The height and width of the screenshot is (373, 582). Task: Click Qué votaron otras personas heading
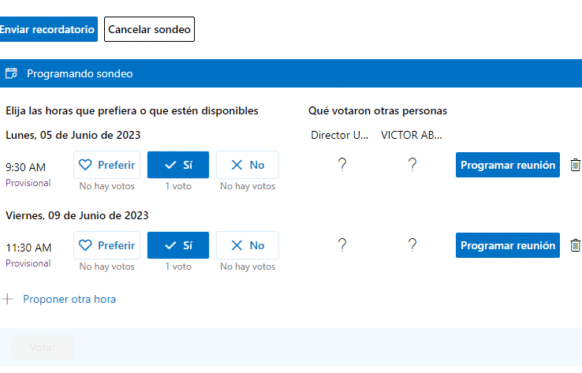[378, 111]
